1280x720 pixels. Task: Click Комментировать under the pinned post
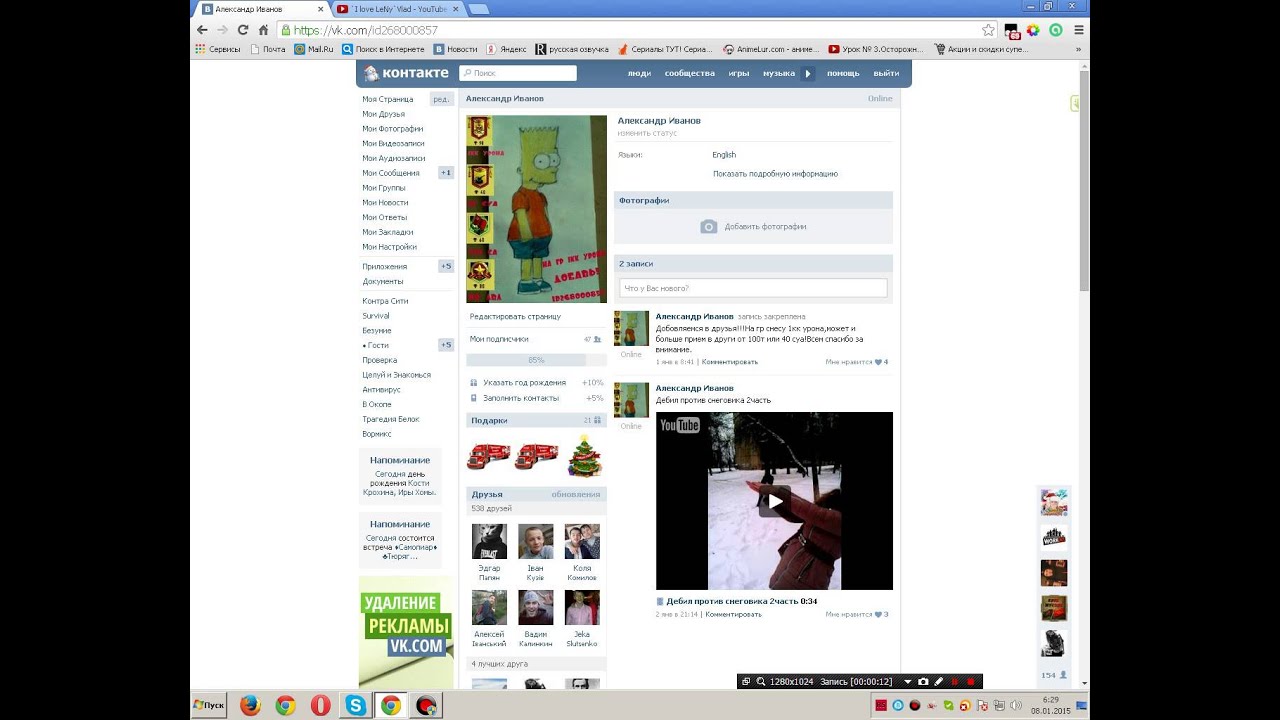(729, 362)
